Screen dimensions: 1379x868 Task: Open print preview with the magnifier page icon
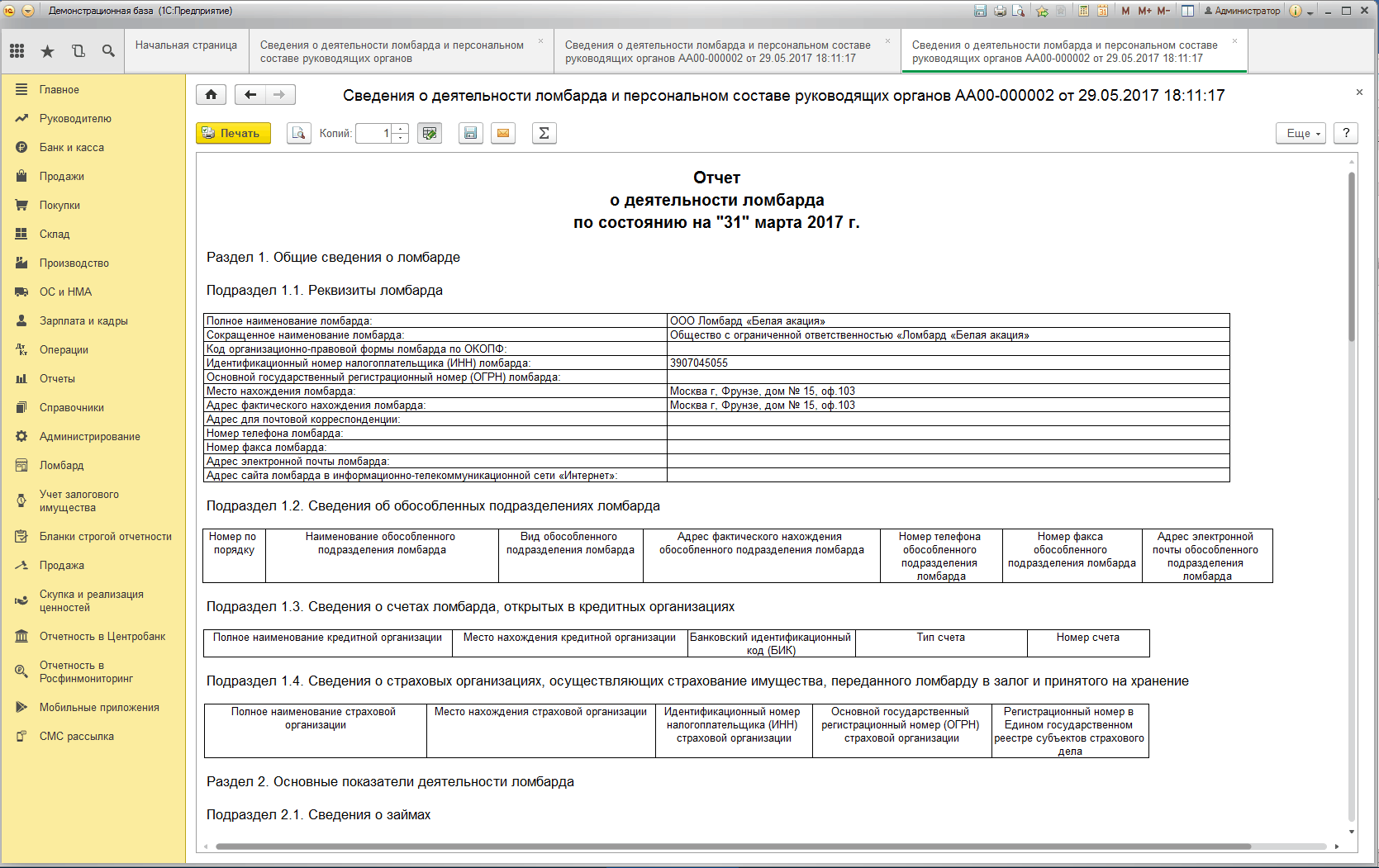(299, 133)
